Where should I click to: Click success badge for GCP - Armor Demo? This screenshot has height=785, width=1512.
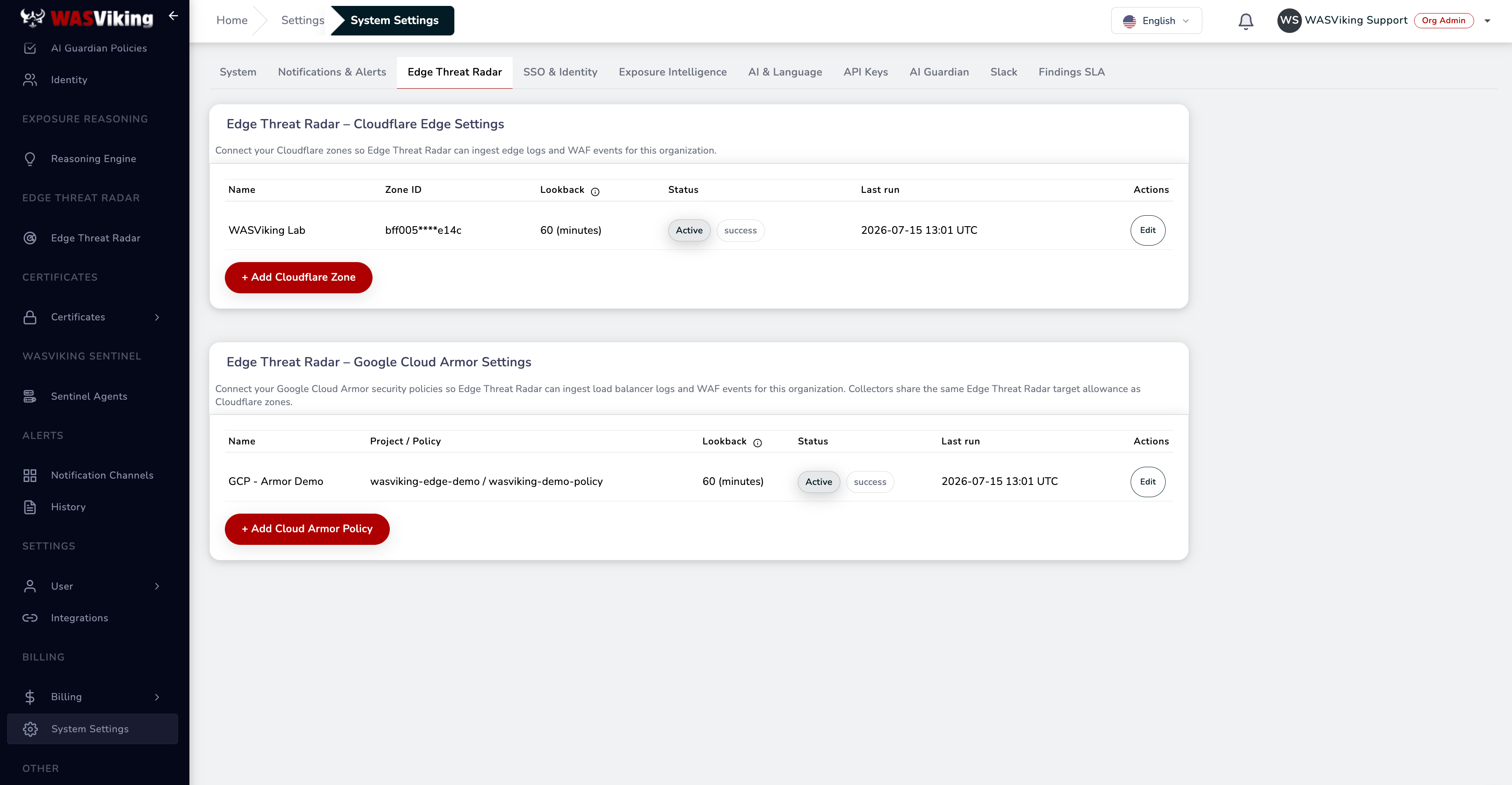870,482
